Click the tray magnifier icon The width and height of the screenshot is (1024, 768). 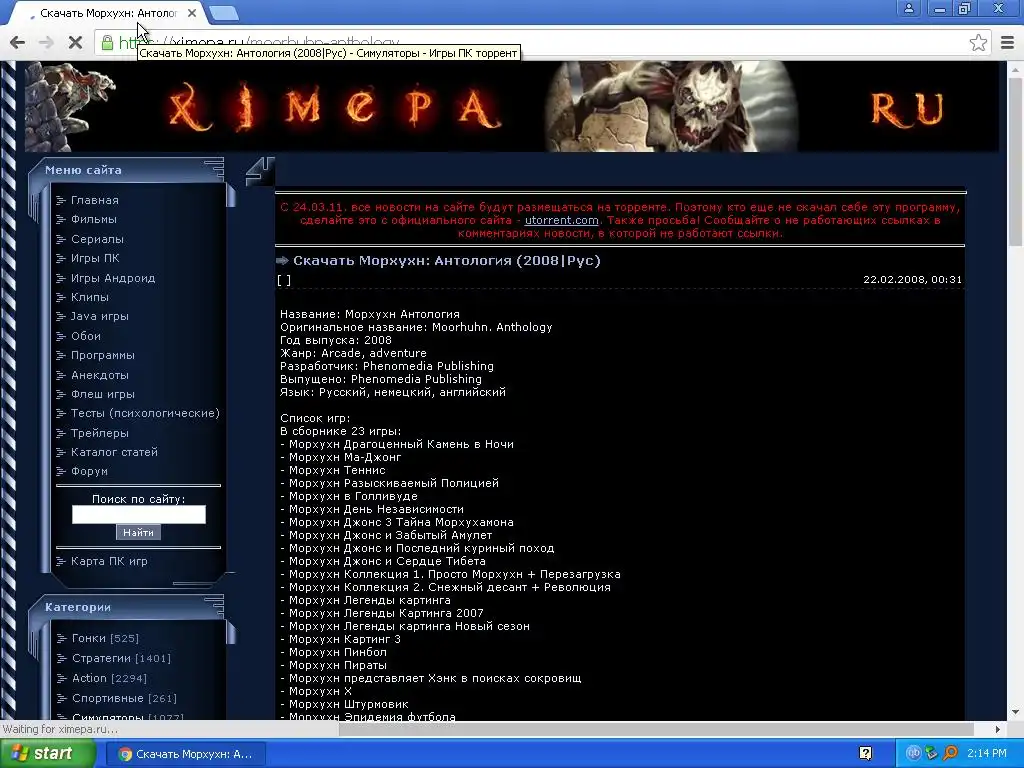click(x=950, y=754)
